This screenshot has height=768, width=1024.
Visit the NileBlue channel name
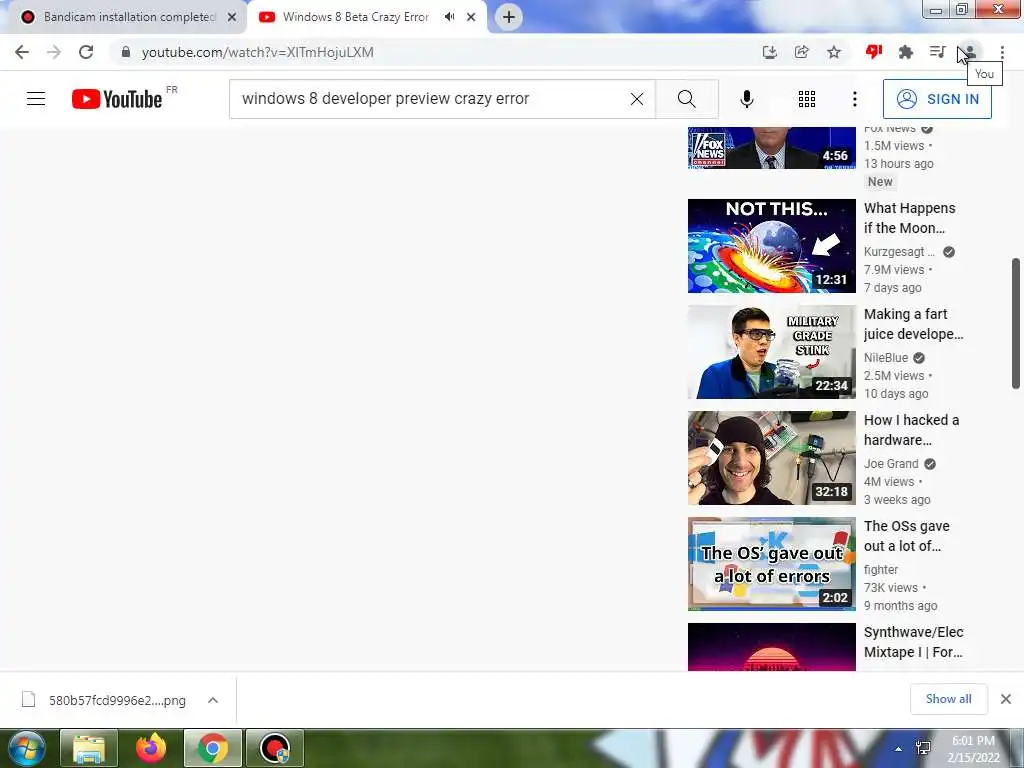(x=886, y=358)
